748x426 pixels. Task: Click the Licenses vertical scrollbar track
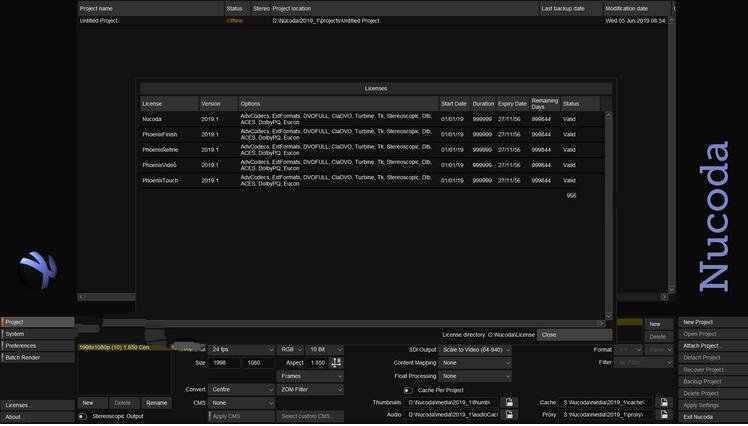[608, 216]
